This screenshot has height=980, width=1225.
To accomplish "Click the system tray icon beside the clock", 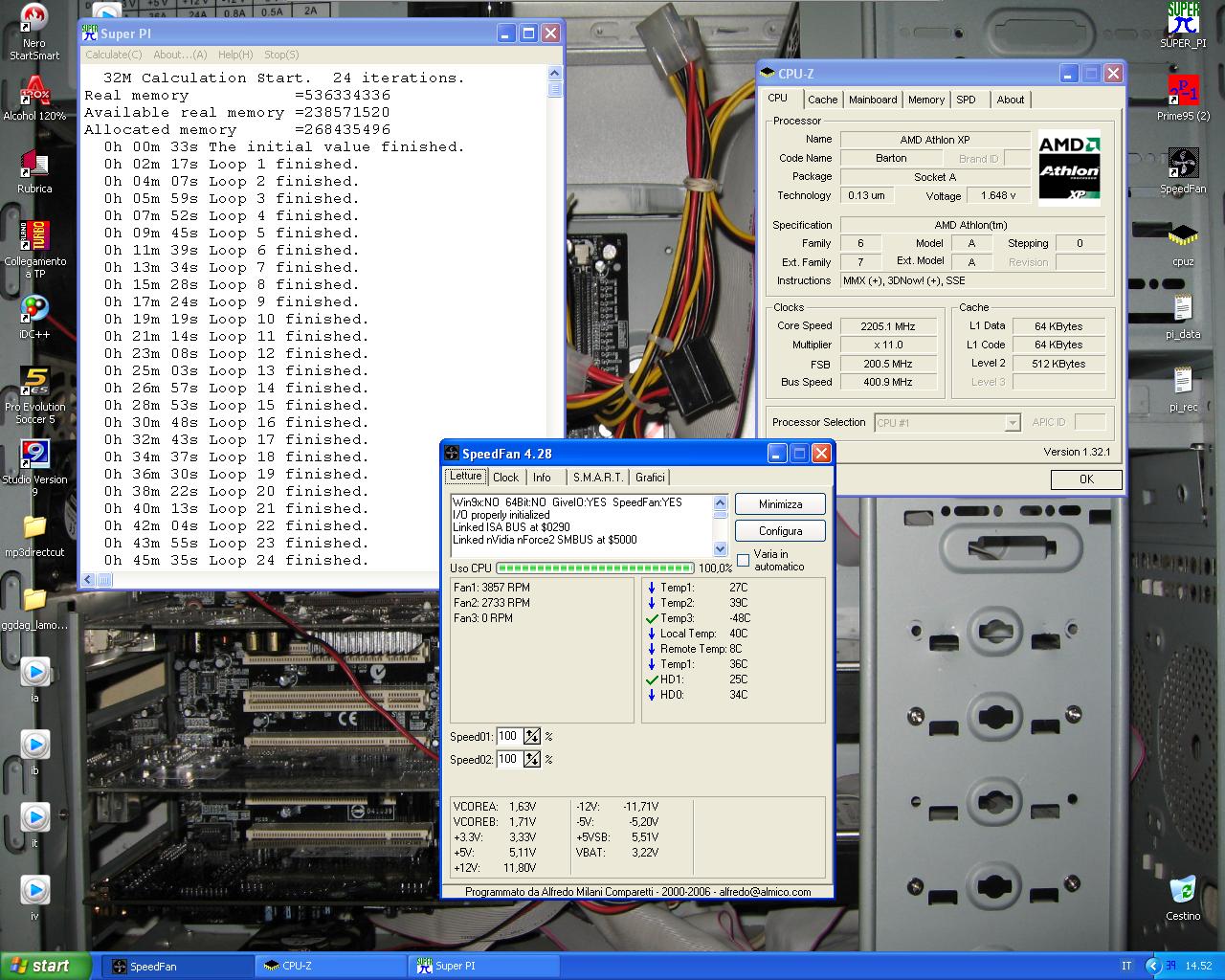I will pyautogui.click(x=1169, y=967).
